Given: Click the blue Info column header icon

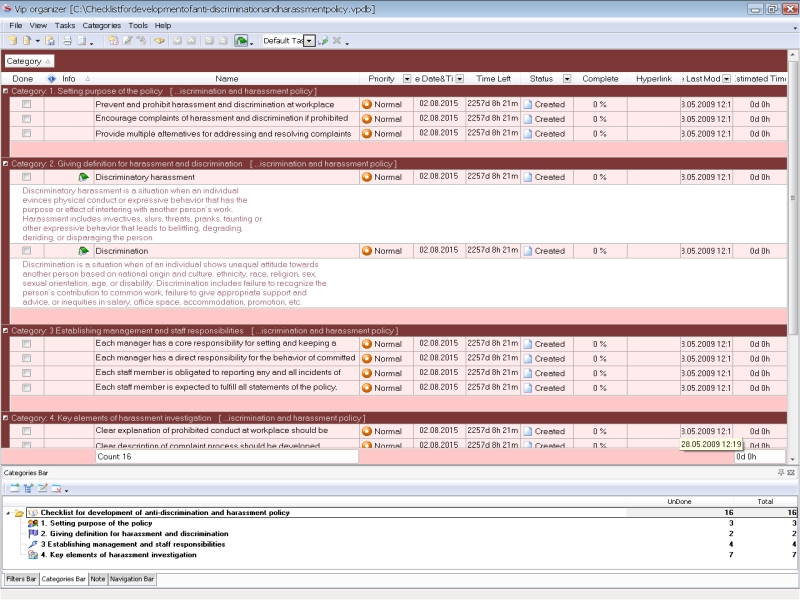Looking at the screenshot, I should [52, 79].
